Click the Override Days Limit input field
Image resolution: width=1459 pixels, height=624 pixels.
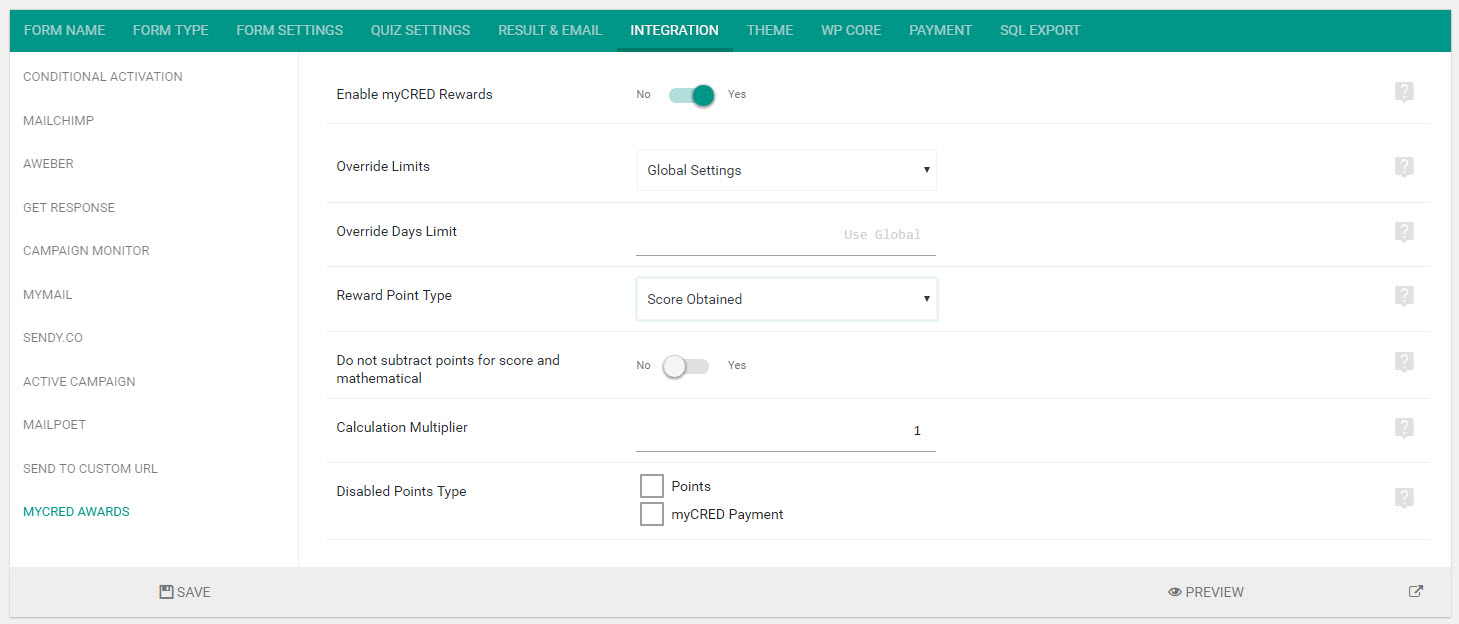point(786,234)
